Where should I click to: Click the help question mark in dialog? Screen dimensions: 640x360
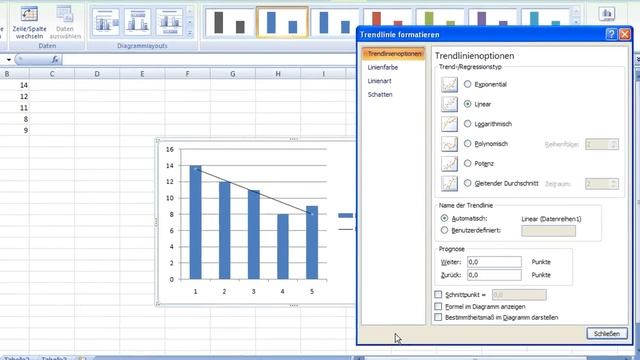click(611, 34)
